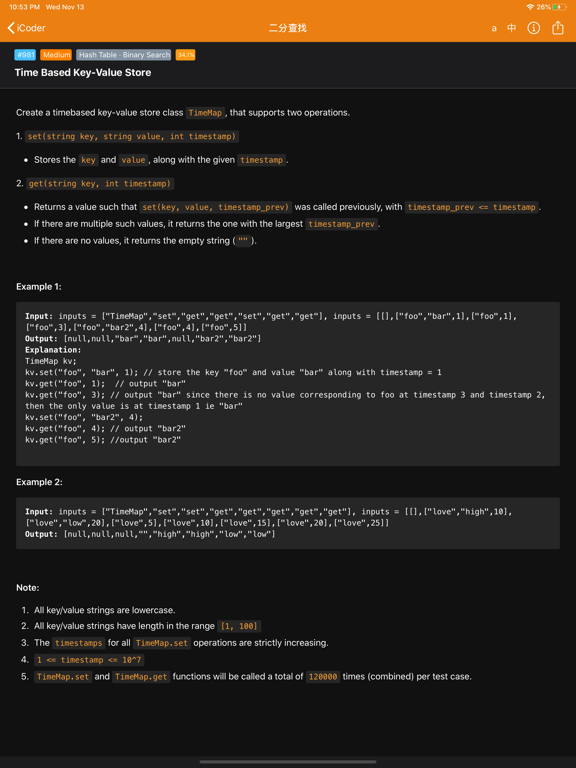The height and width of the screenshot is (768, 576).
Task: Tap the status bar clock 10:53 PM
Action: pyautogui.click(x=24, y=7)
